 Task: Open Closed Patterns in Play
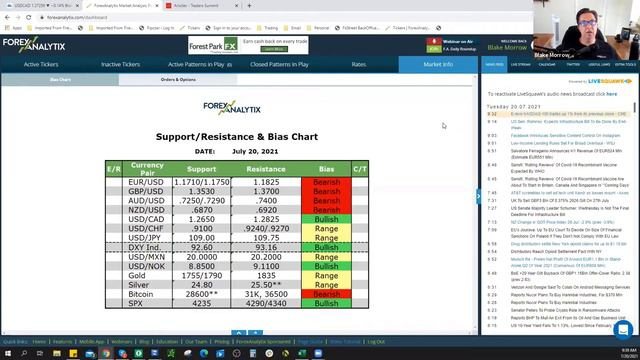pyautogui.click(x=279, y=64)
